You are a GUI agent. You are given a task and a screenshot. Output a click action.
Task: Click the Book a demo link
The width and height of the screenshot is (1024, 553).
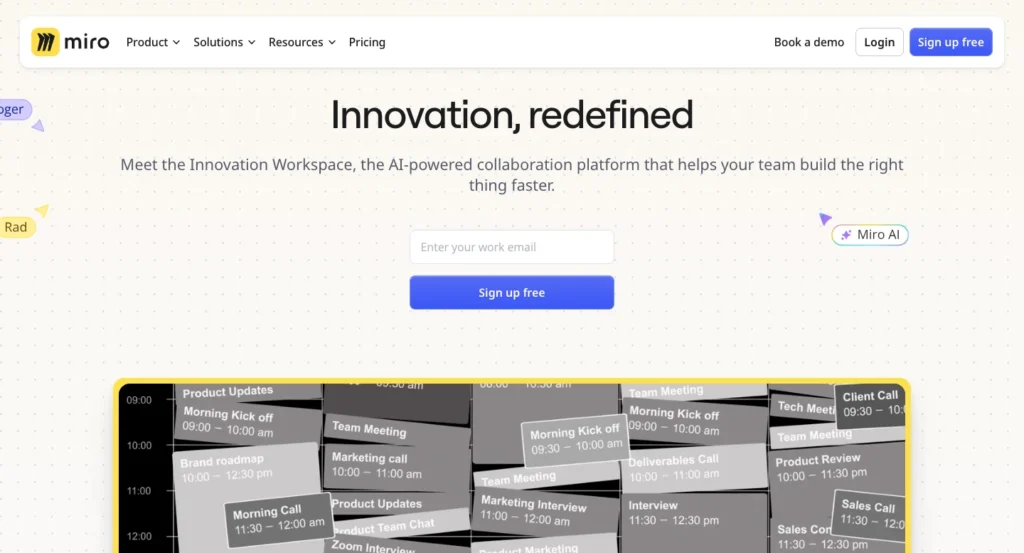coord(809,42)
